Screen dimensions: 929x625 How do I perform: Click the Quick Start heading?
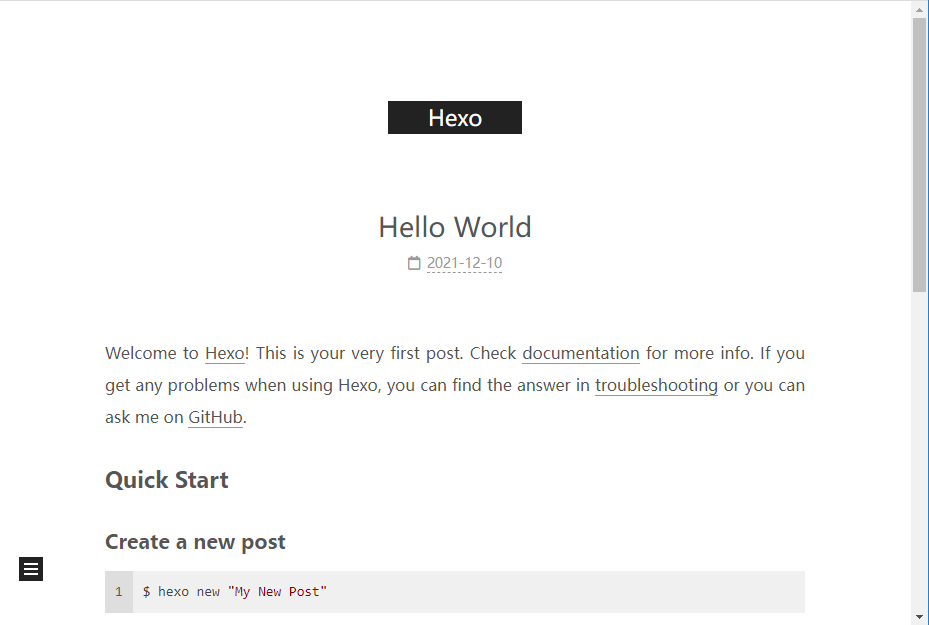(166, 480)
